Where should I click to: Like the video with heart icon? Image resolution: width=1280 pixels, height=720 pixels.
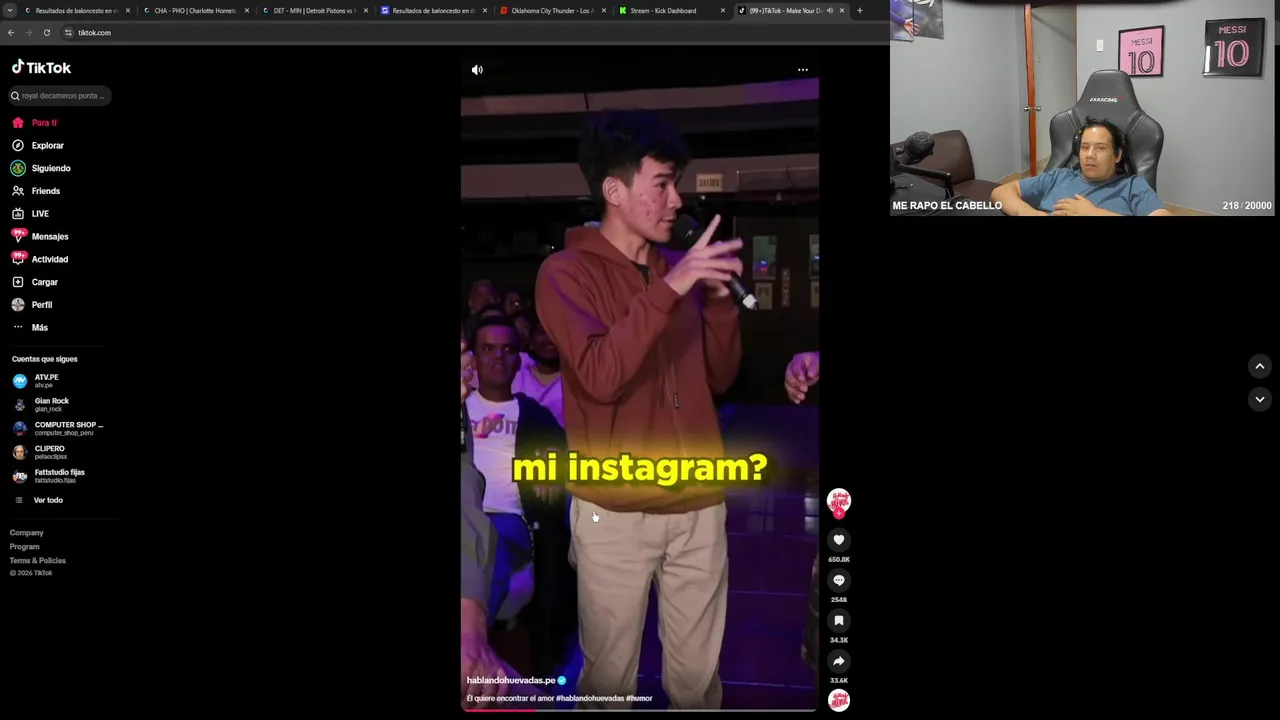click(x=839, y=540)
